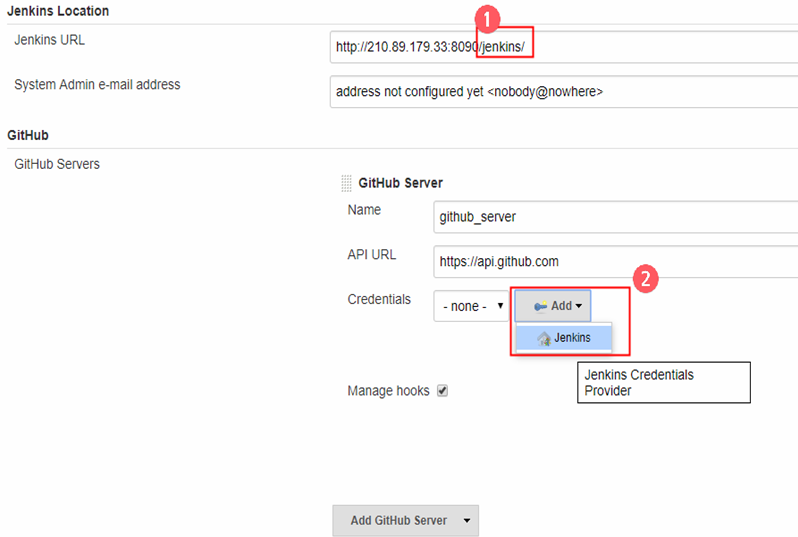798x537 pixels.
Task: Click the Jenkins Location section header
Action: point(58,11)
